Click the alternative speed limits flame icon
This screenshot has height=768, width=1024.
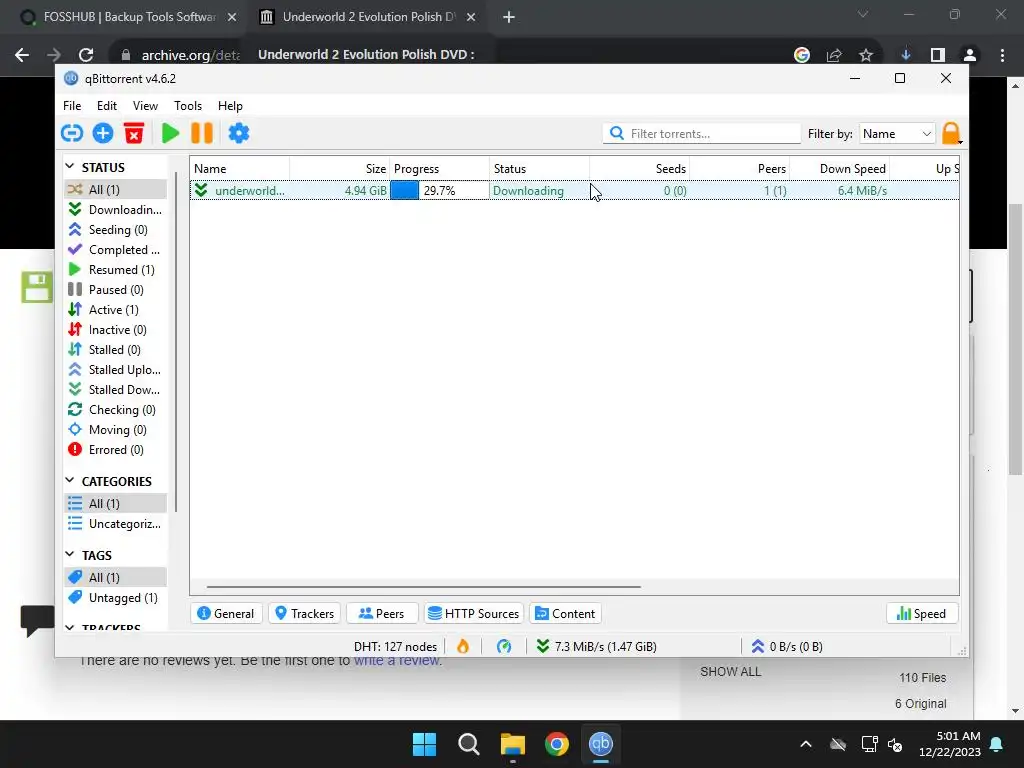coord(463,647)
